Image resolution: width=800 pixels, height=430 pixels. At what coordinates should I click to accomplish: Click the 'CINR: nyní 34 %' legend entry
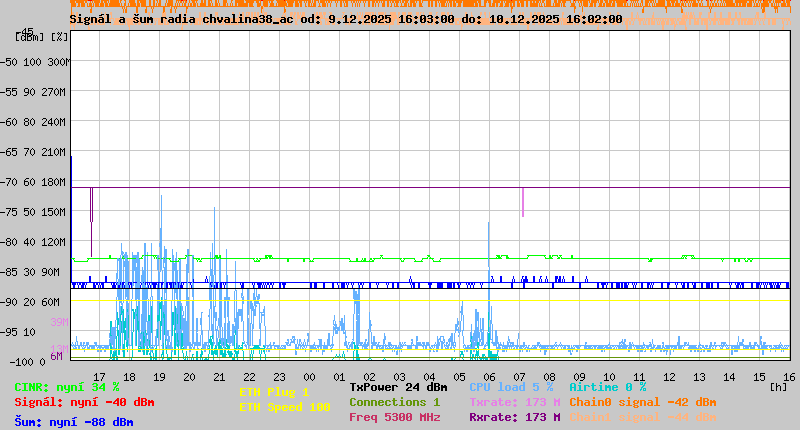point(67,388)
